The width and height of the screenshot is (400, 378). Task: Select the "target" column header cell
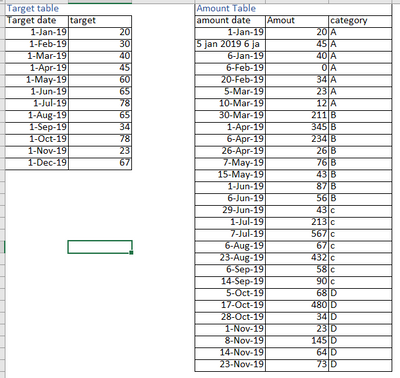[100, 21]
